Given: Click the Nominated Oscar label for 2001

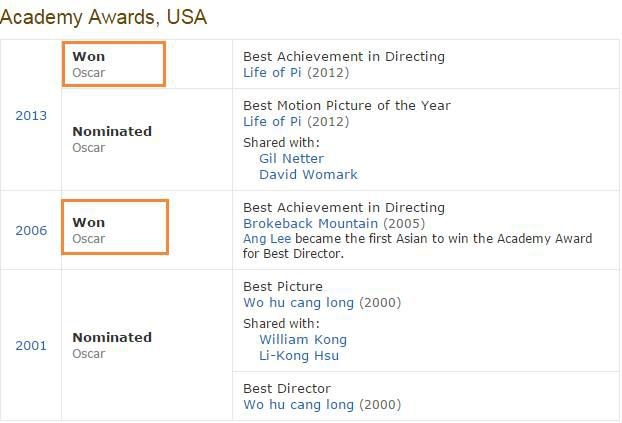Looking at the screenshot, I should [x=112, y=345].
